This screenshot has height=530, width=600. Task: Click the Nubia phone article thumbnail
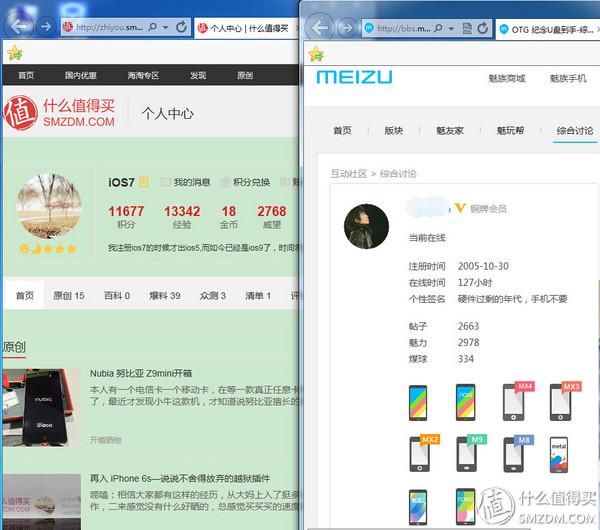pos(41,408)
